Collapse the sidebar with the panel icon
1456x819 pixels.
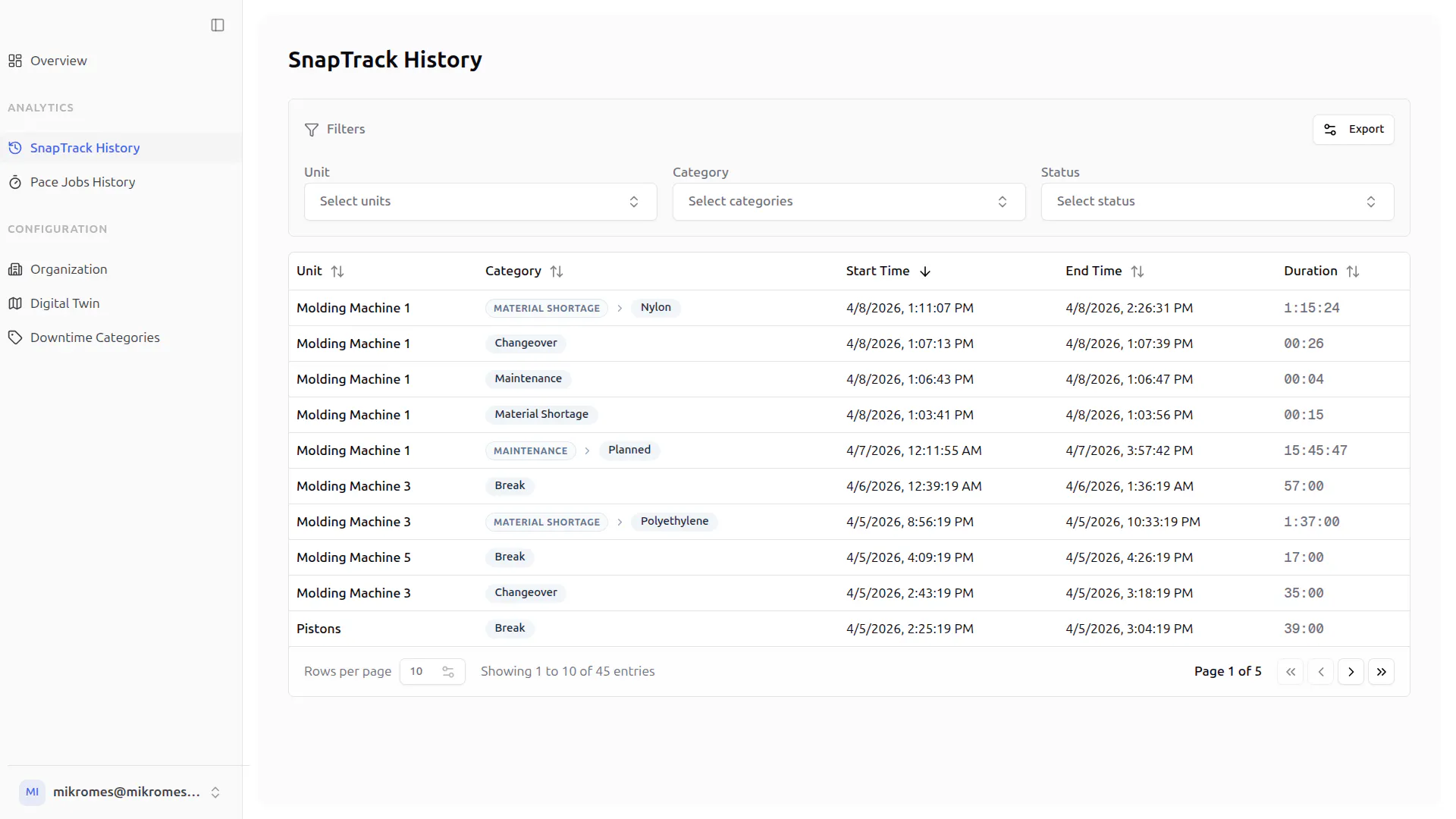(x=218, y=25)
